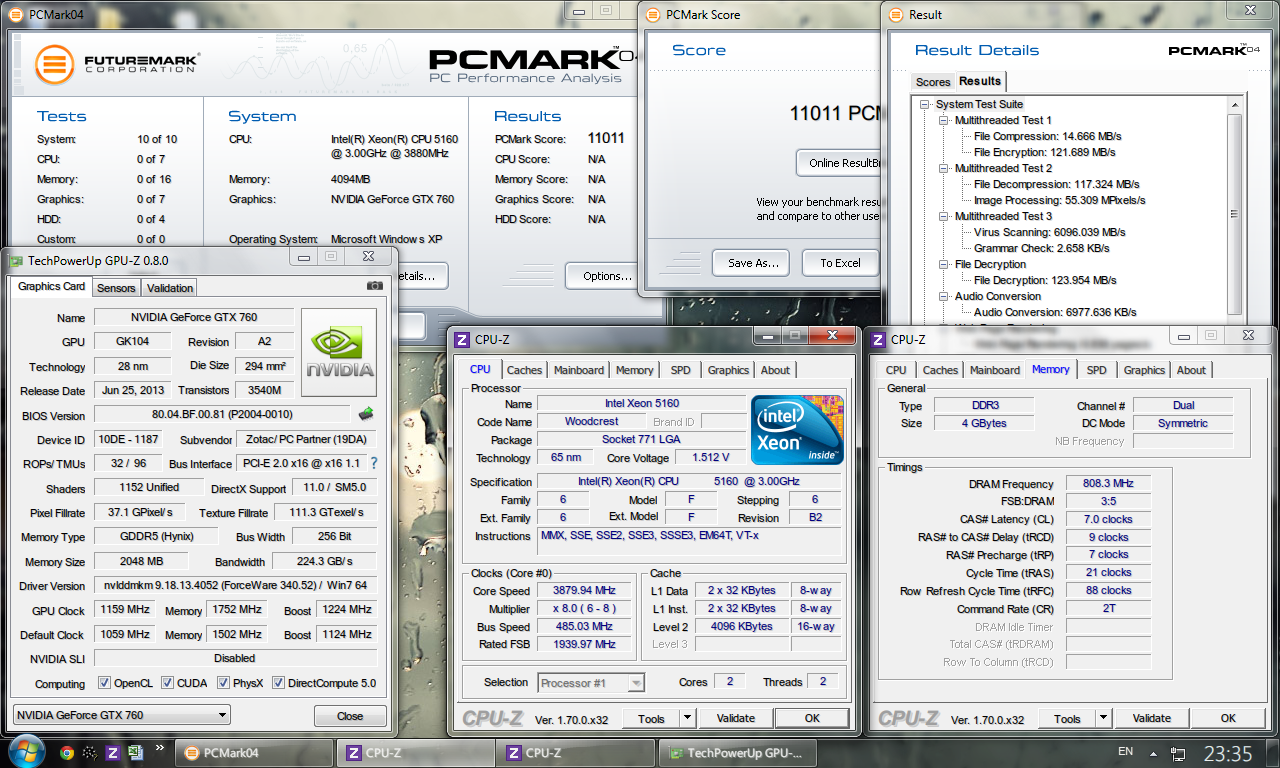Click the NVIDIA logo in GPU-Z
Viewport: 1280px width, 768px height.
339,351
